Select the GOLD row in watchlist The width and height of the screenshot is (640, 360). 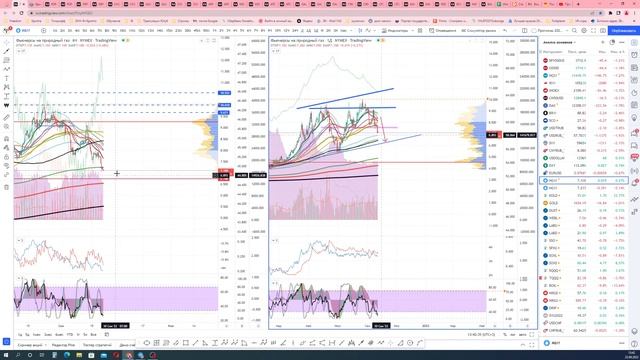(x=584, y=203)
